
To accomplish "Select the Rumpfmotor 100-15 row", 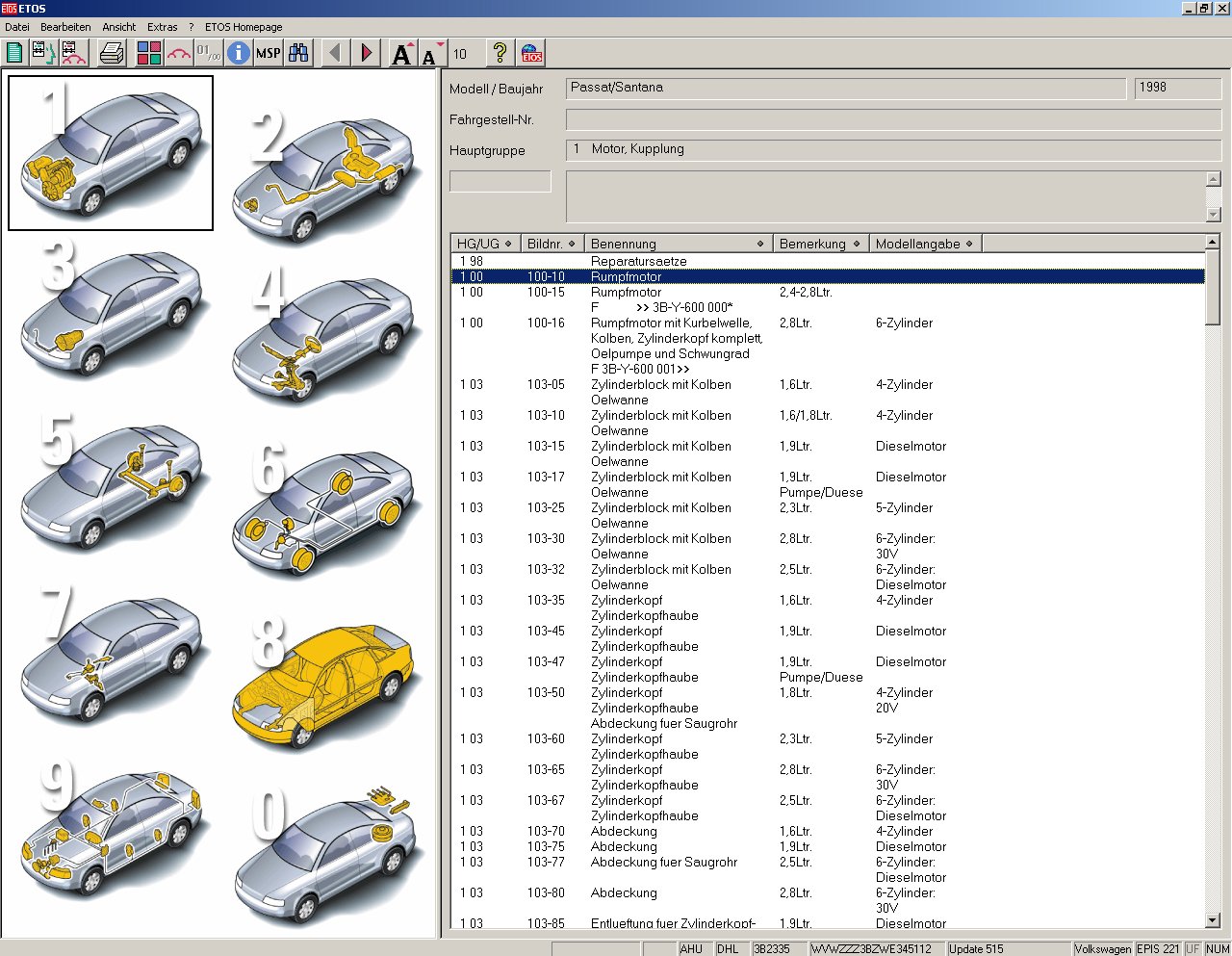I will pyautogui.click(x=828, y=299).
